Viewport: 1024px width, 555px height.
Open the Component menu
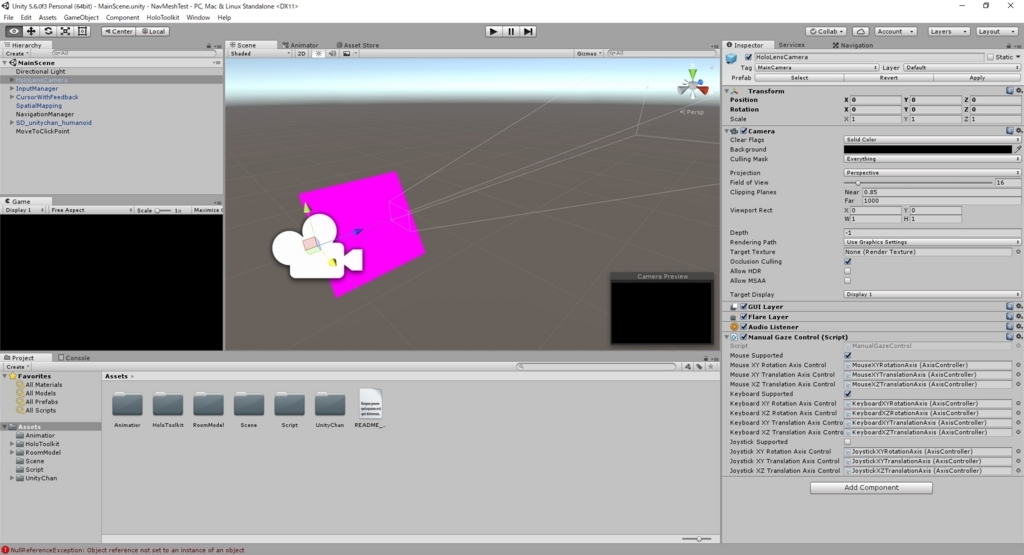point(122,18)
